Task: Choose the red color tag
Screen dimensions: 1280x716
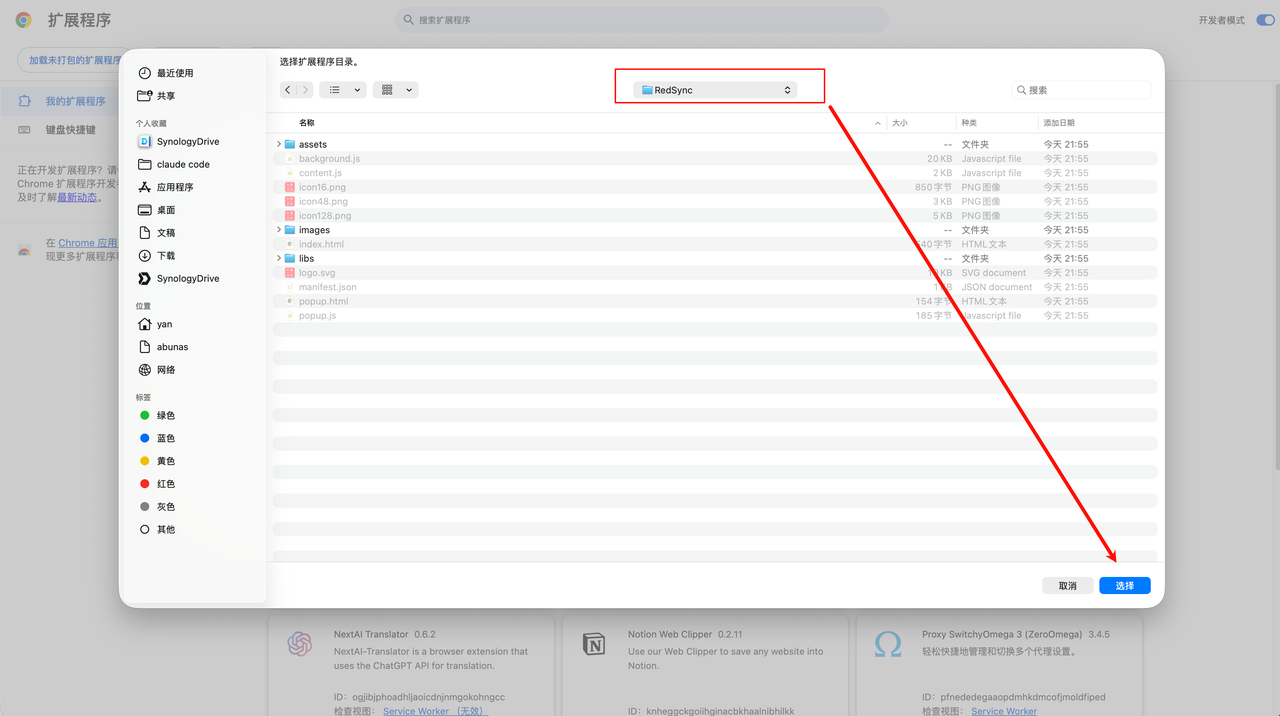Action: coord(165,484)
